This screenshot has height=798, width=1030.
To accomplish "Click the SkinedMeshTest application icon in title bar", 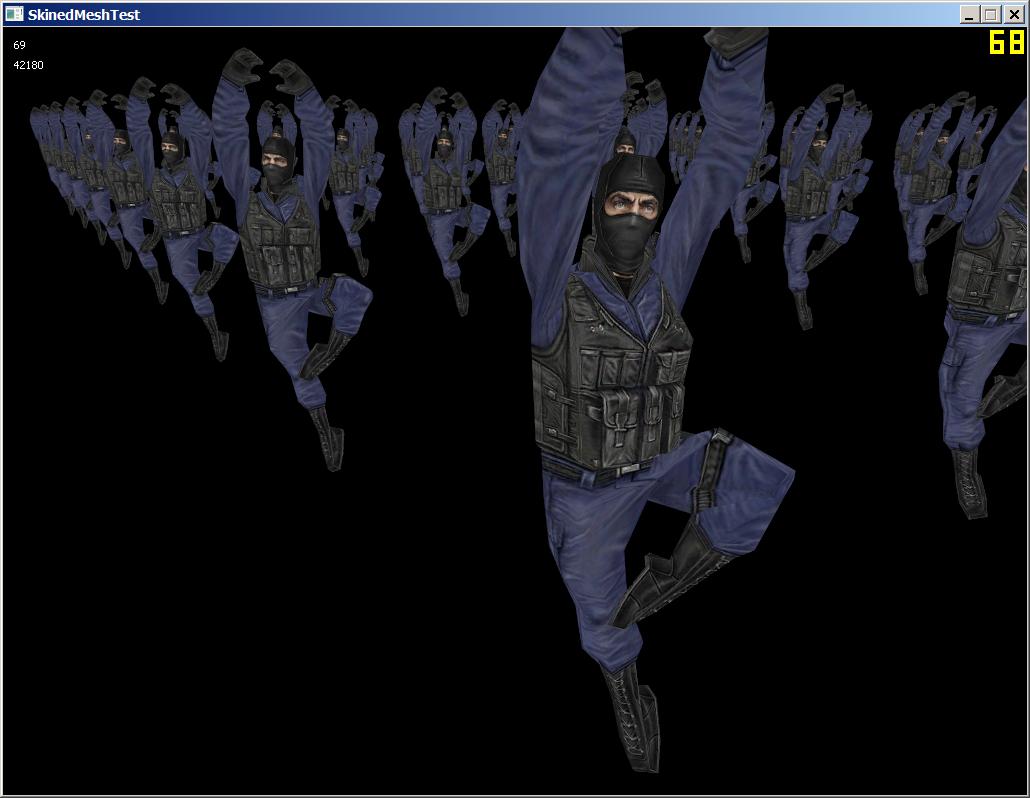I will 14,14.
